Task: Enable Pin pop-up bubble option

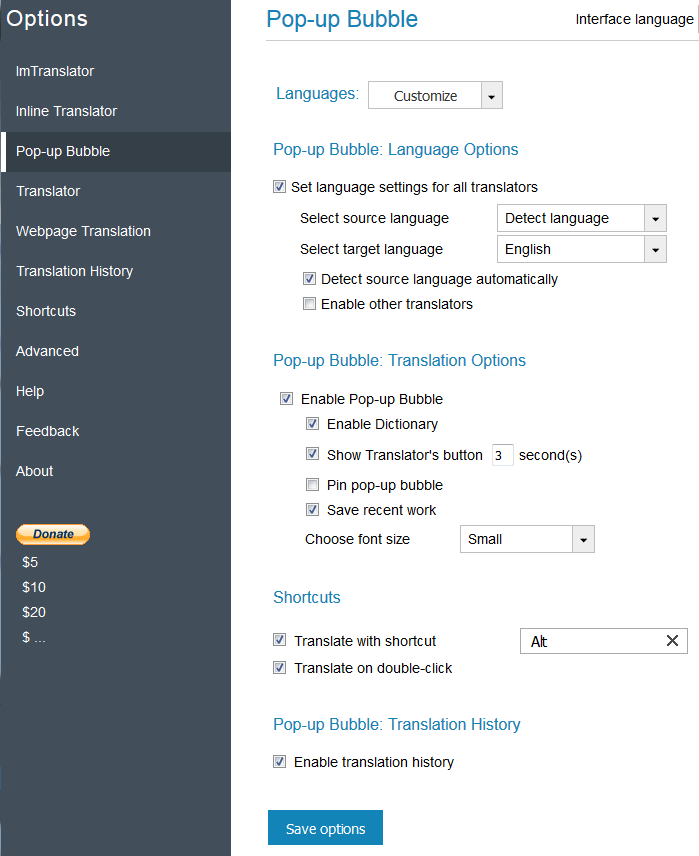Action: tap(313, 485)
